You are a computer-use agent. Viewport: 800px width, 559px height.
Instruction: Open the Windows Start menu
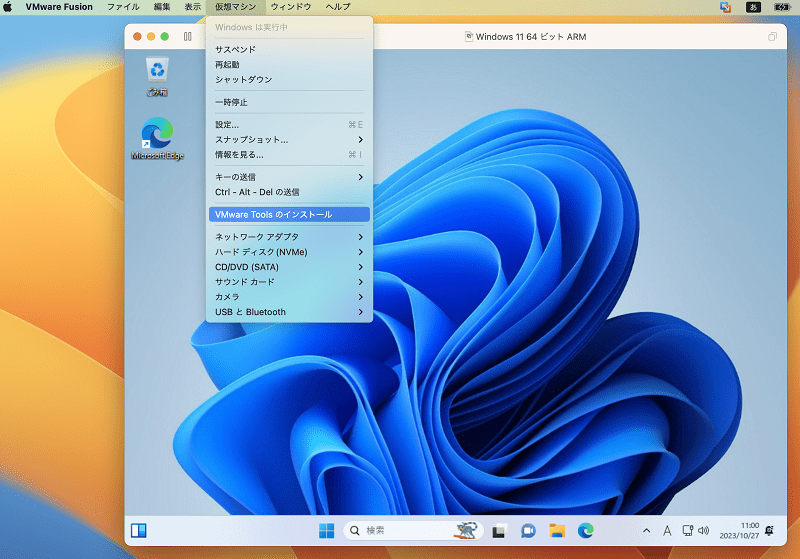[327, 530]
